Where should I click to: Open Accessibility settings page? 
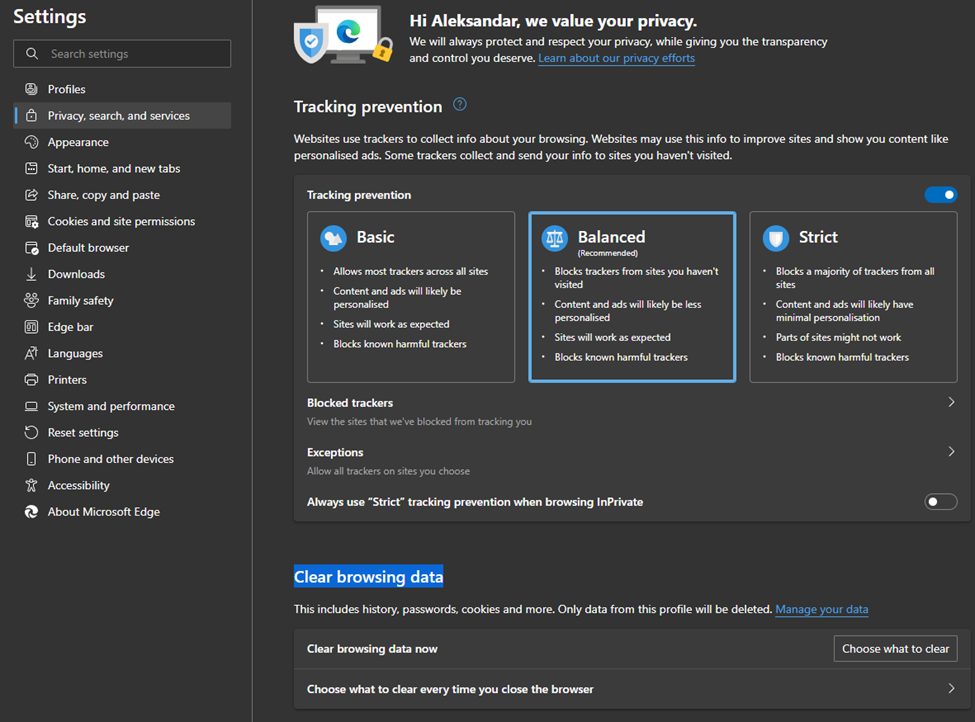point(122,485)
